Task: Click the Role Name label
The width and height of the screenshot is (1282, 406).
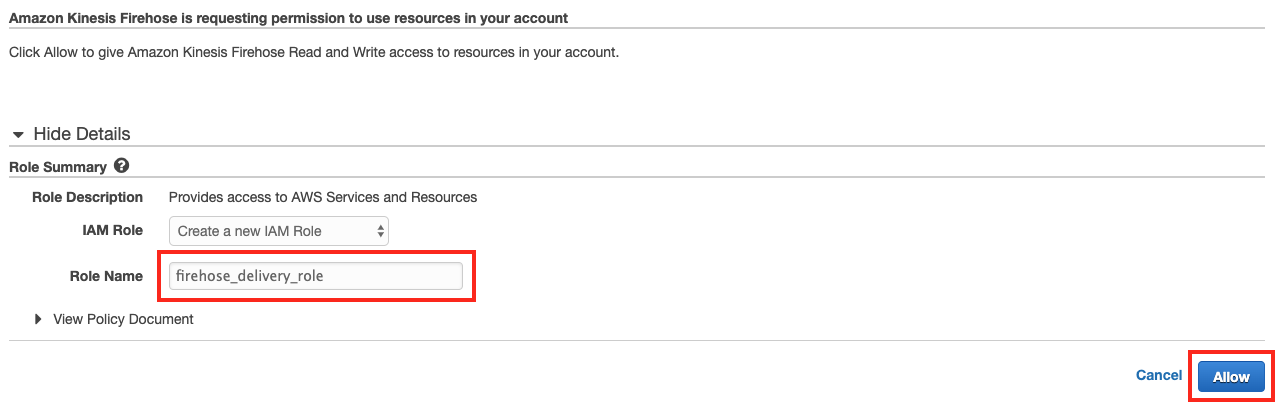Action: tap(106, 276)
